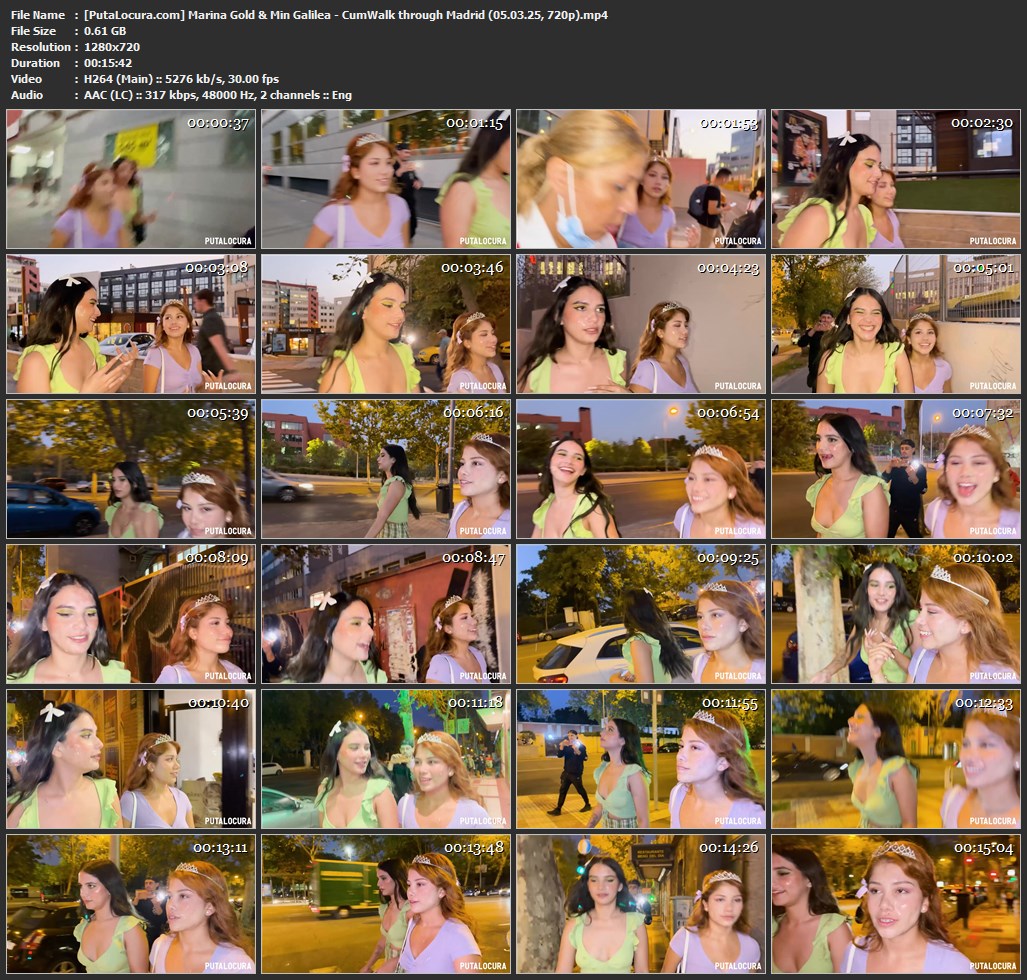Screen dimensions: 1027x980
Task: Open the thumbnail at 00:06:54
Action: coord(641,469)
